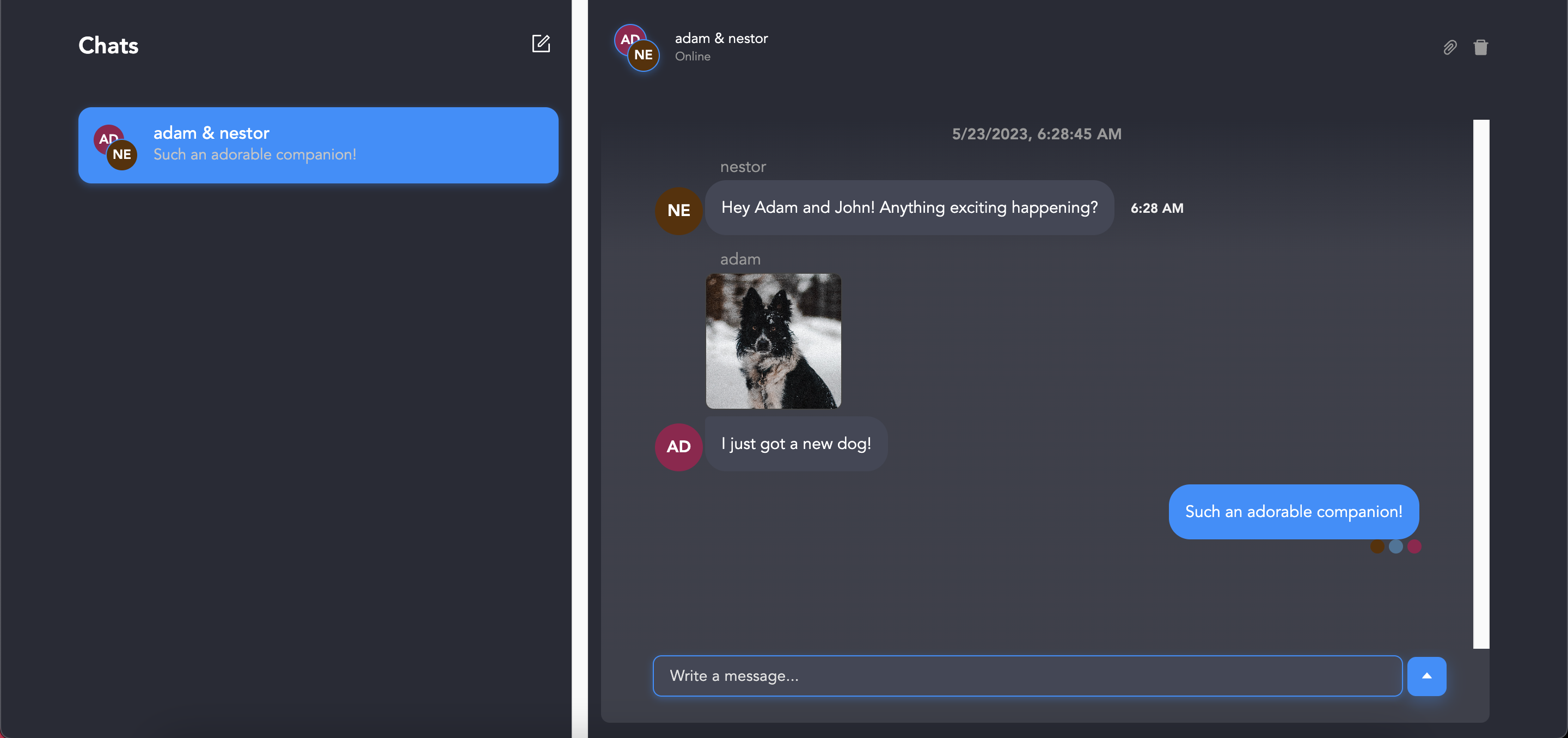1568x738 pixels.
Task: Click the attach file paperclip icon
Action: click(x=1450, y=47)
